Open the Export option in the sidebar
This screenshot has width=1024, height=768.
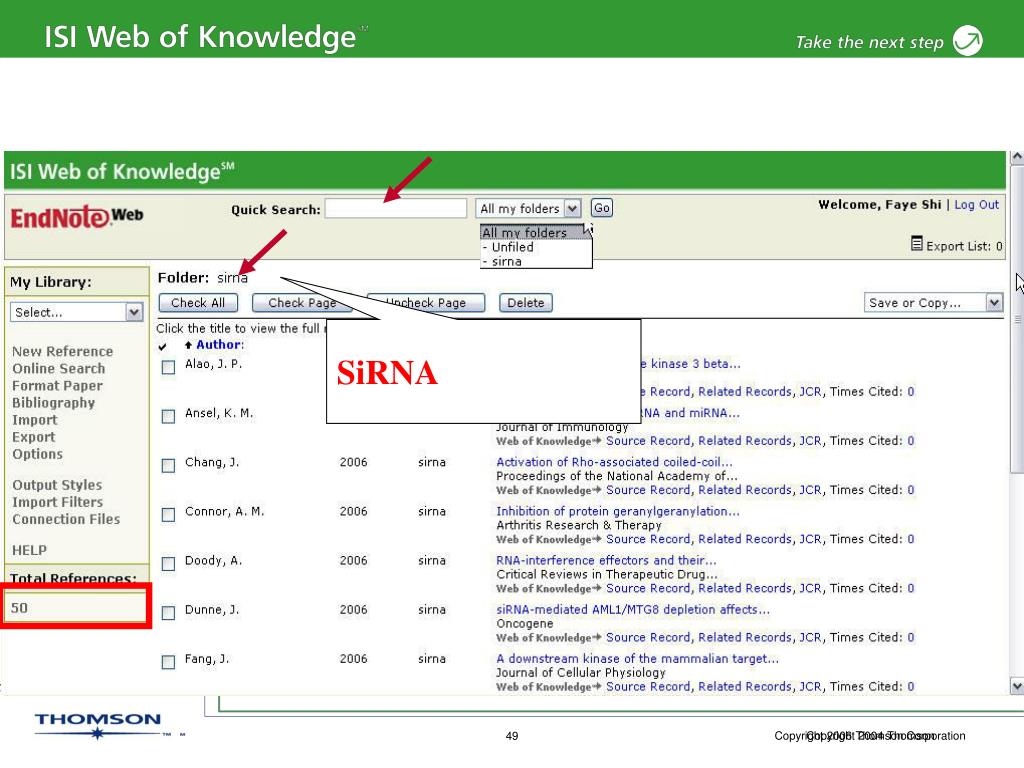(x=34, y=437)
